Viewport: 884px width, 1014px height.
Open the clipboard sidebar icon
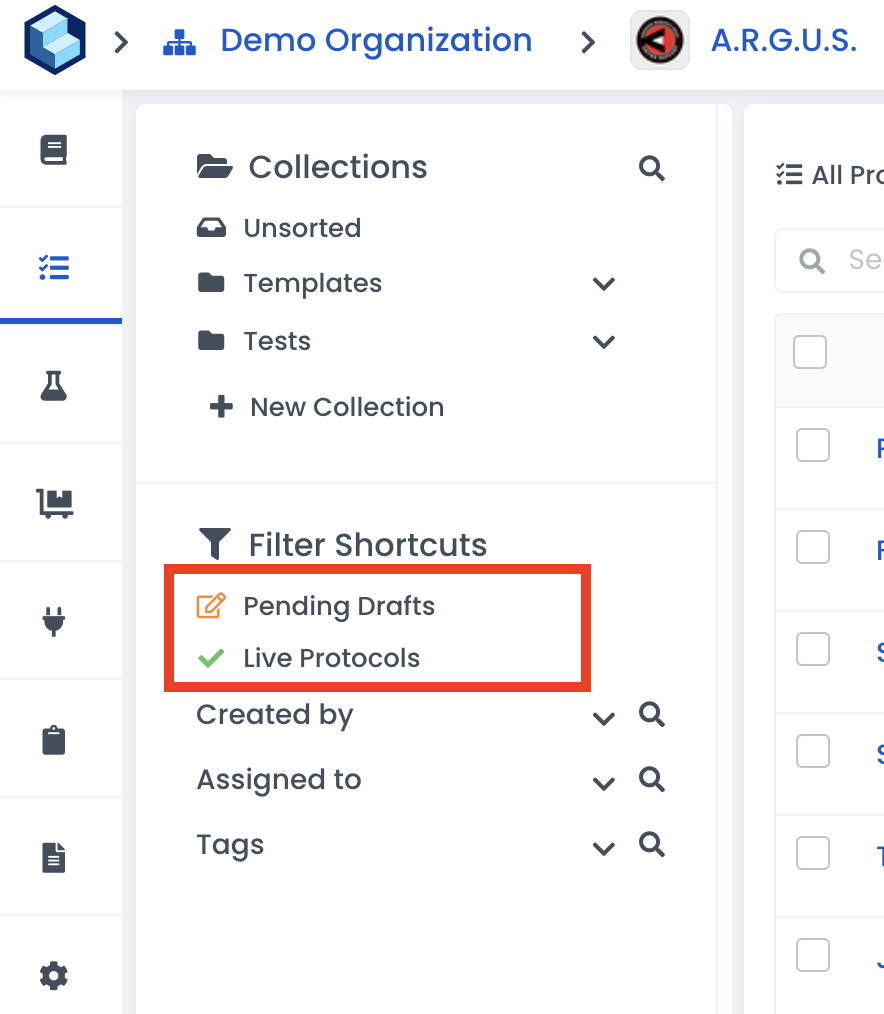tap(53, 740)
